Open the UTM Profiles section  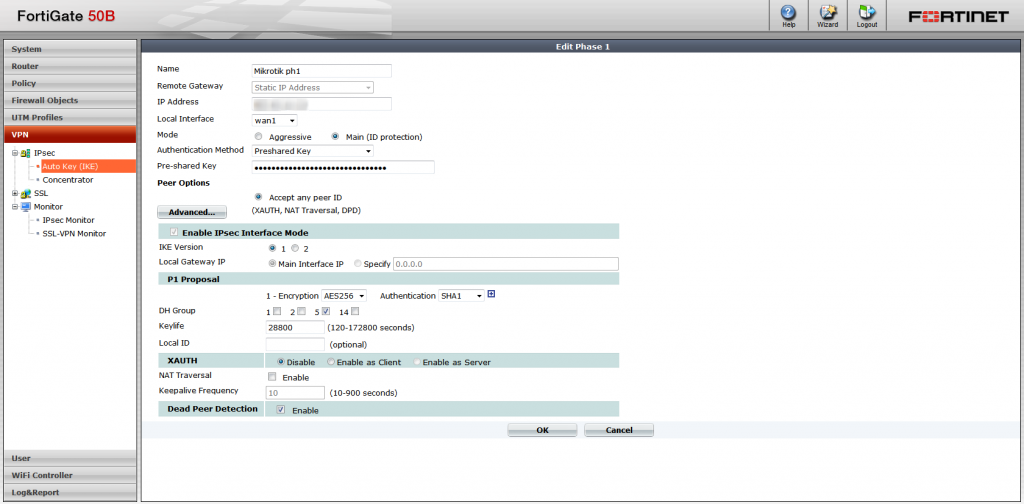[70, 118]
